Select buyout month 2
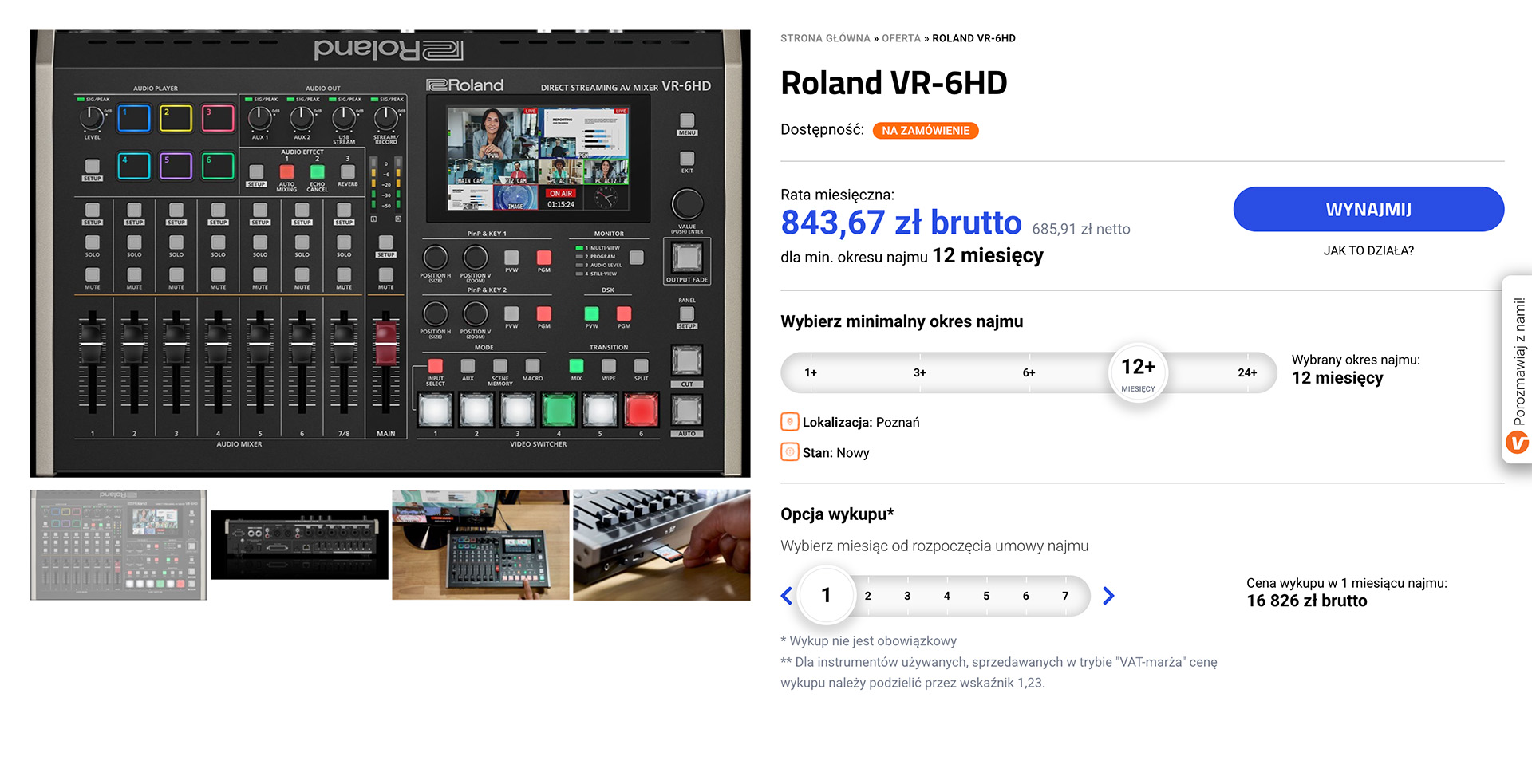Viewport: 1532px width, 784px height. (868, 596)
